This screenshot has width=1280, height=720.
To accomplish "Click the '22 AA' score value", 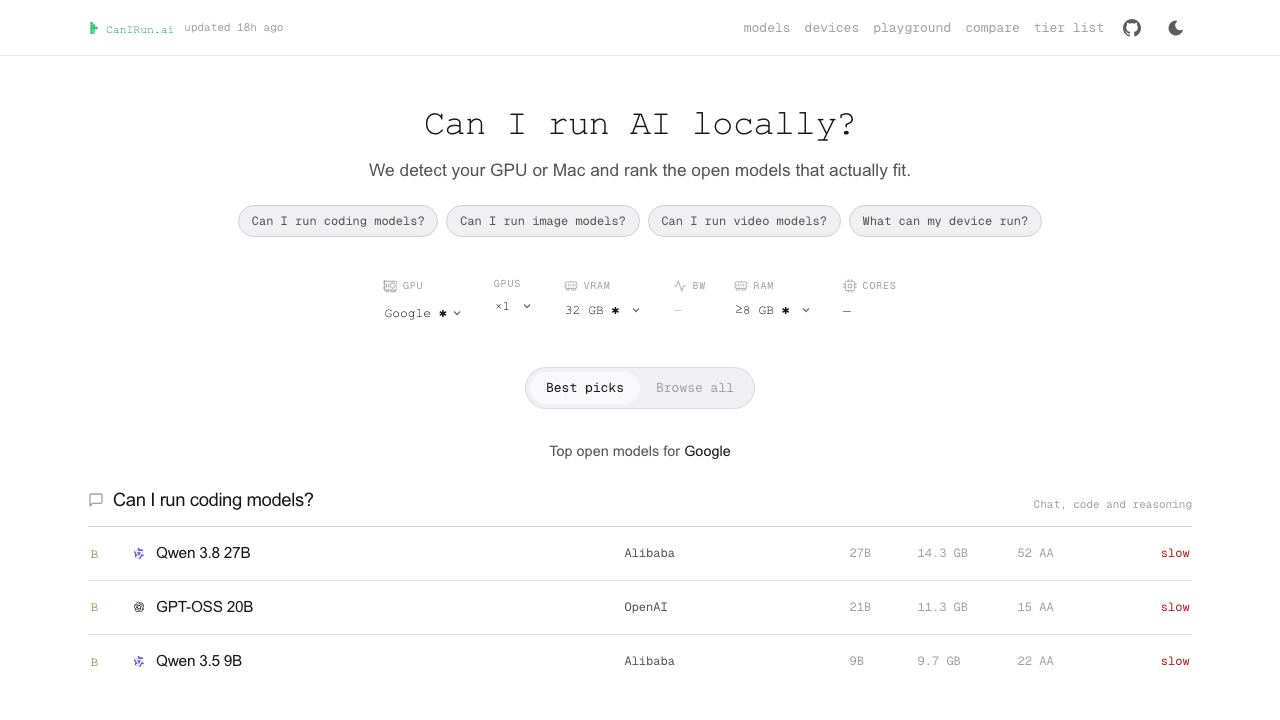I will click(1035, 661).
